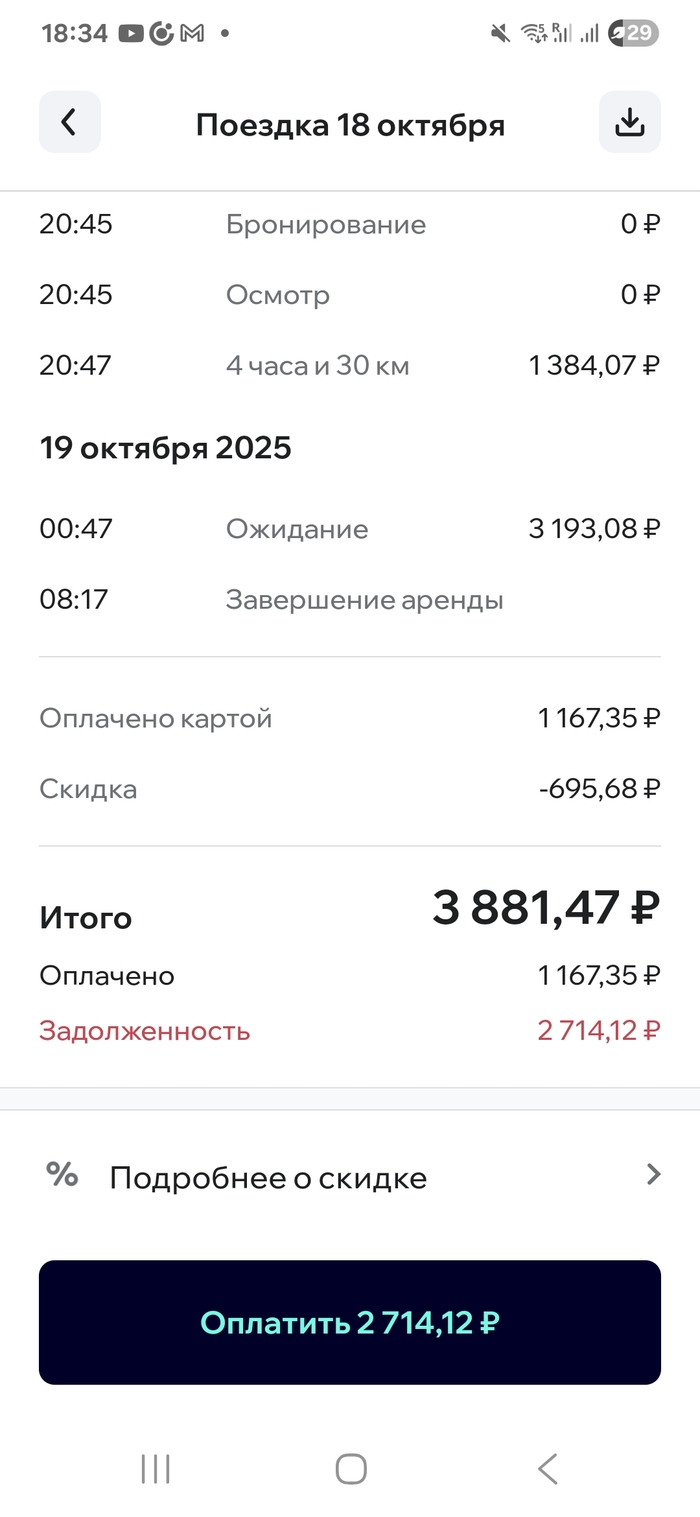The image size is (700, 1517).
Task: Tap the total amount 3 881,47 ₽
Action: (545, 907)
